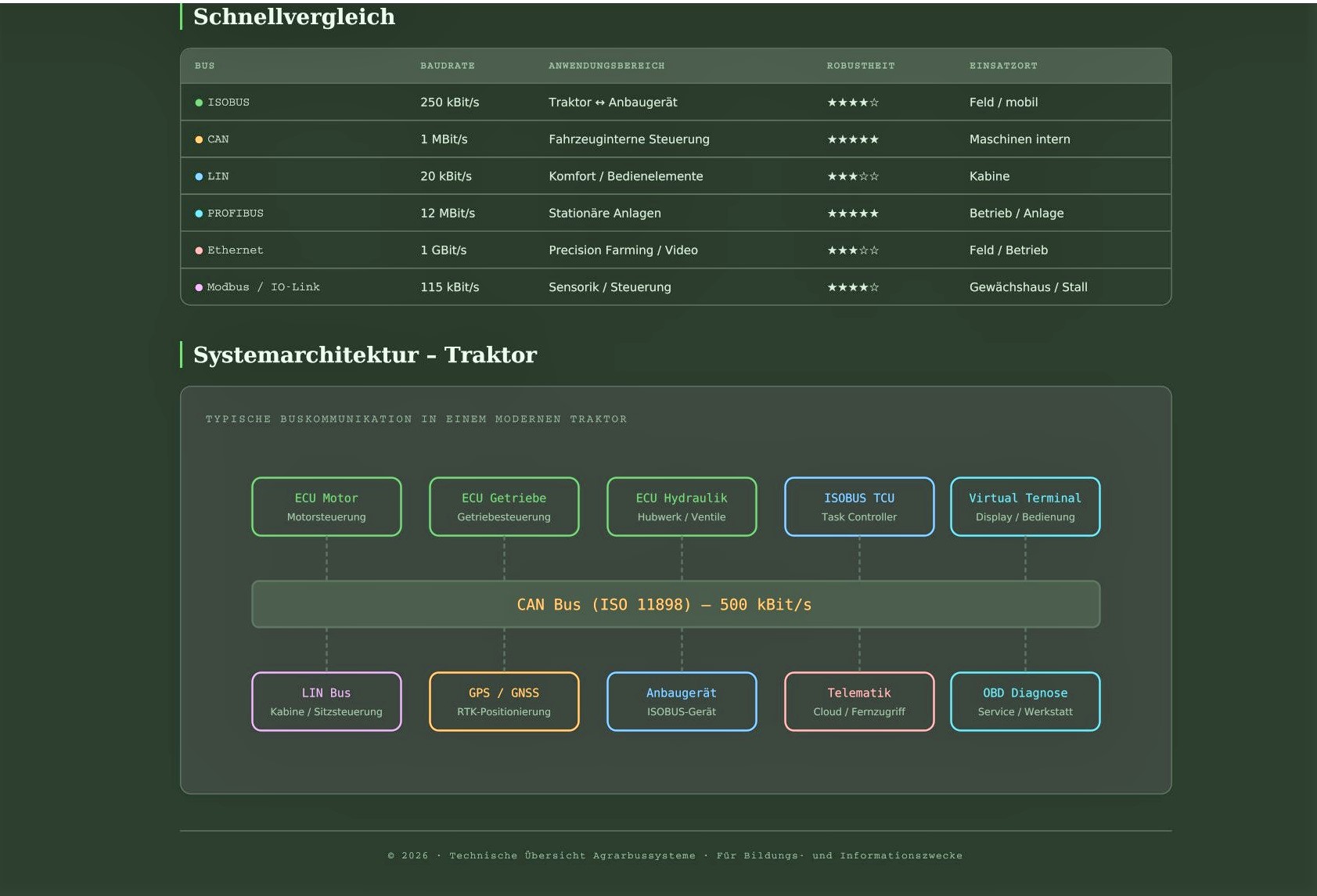Click the cyan dot next to PROFIBUS
The width and height of the screenshot is (1317, 896).
[199, 214]
